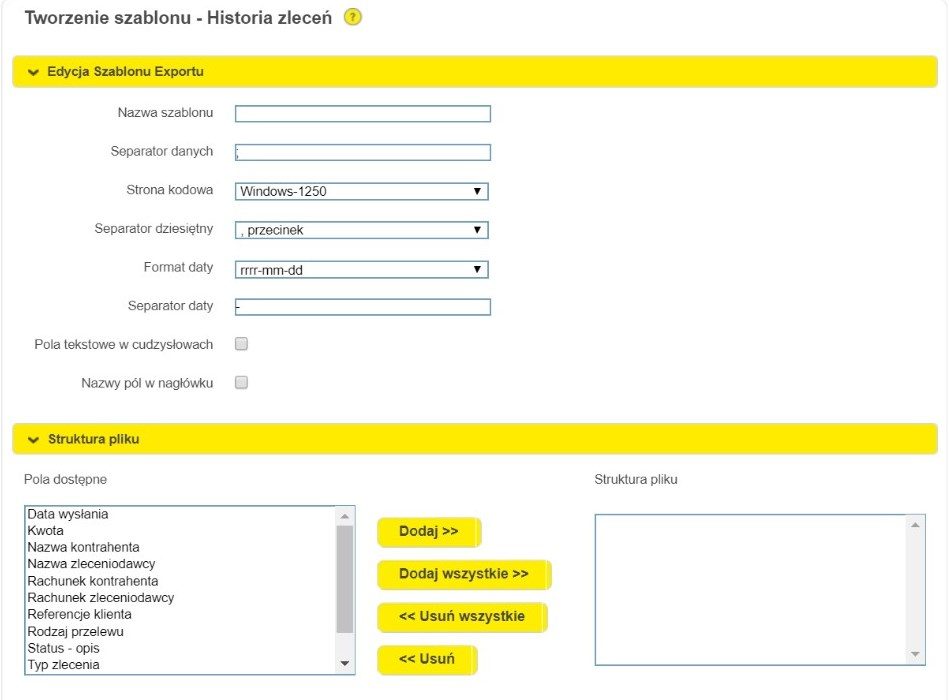Click the Separator daty input field
The height and width of the screenshot is (700, 949).
(362, 307)
